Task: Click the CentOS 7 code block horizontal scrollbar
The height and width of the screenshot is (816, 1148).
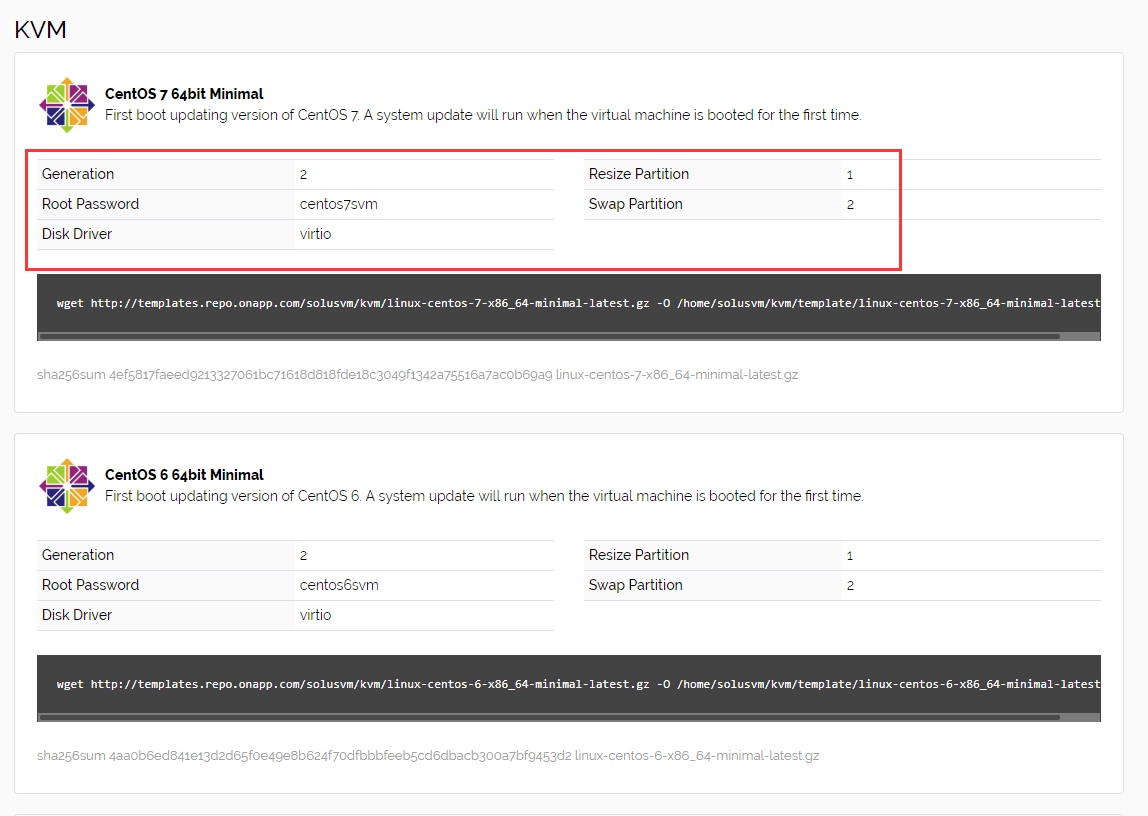Action: pyautogui.click(x=548, y=336)
